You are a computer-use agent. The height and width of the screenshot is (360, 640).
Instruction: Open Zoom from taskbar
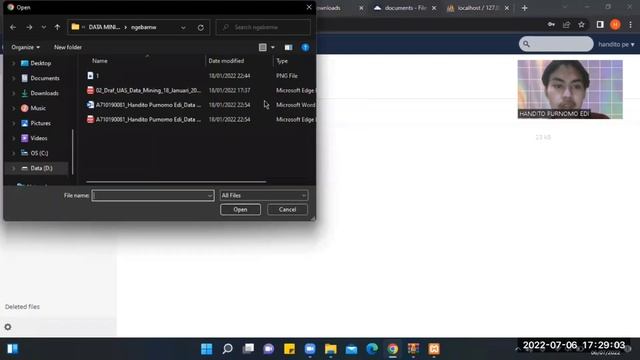tap(310, 349)
